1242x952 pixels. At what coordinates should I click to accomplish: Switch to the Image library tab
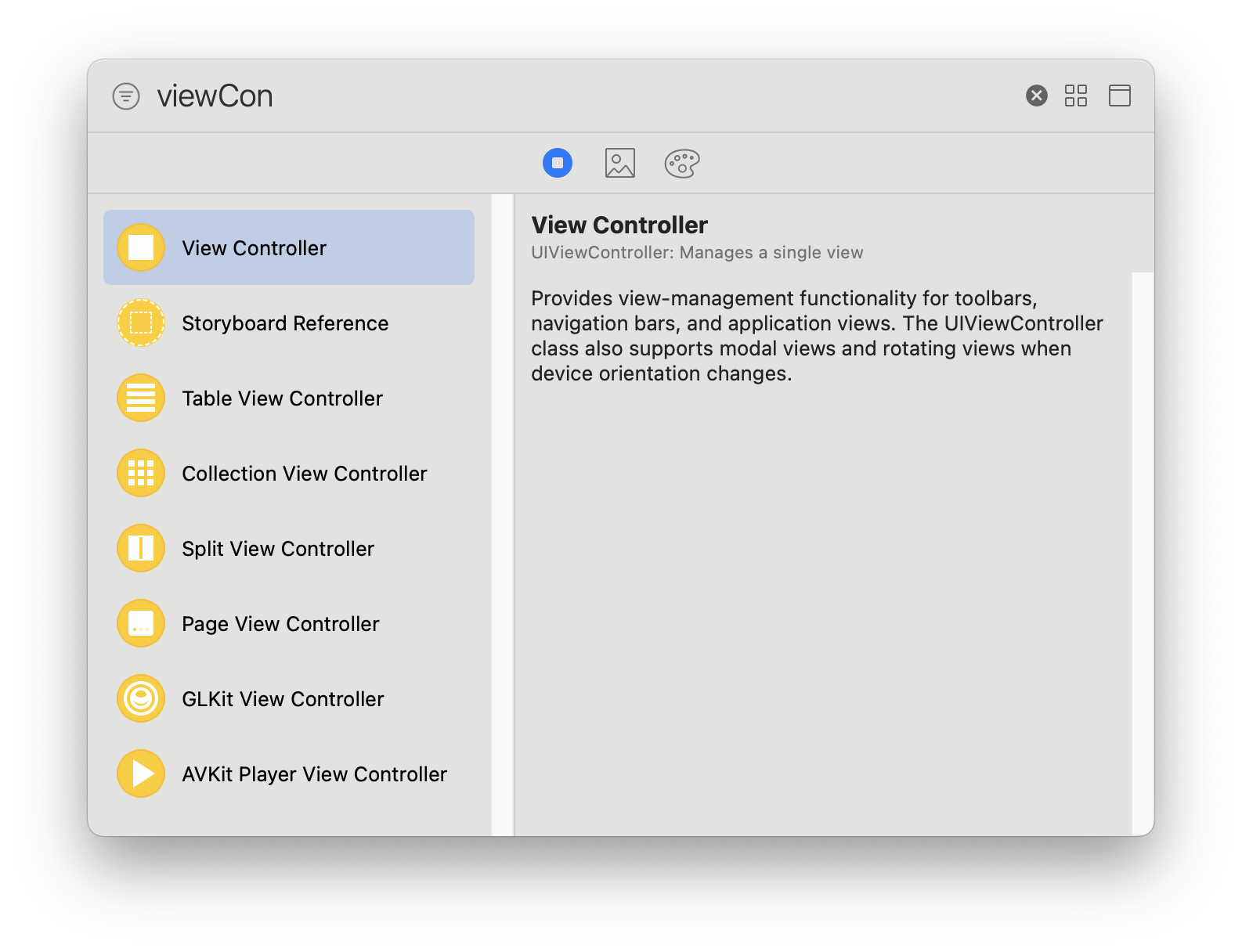(x=619, y=163)
